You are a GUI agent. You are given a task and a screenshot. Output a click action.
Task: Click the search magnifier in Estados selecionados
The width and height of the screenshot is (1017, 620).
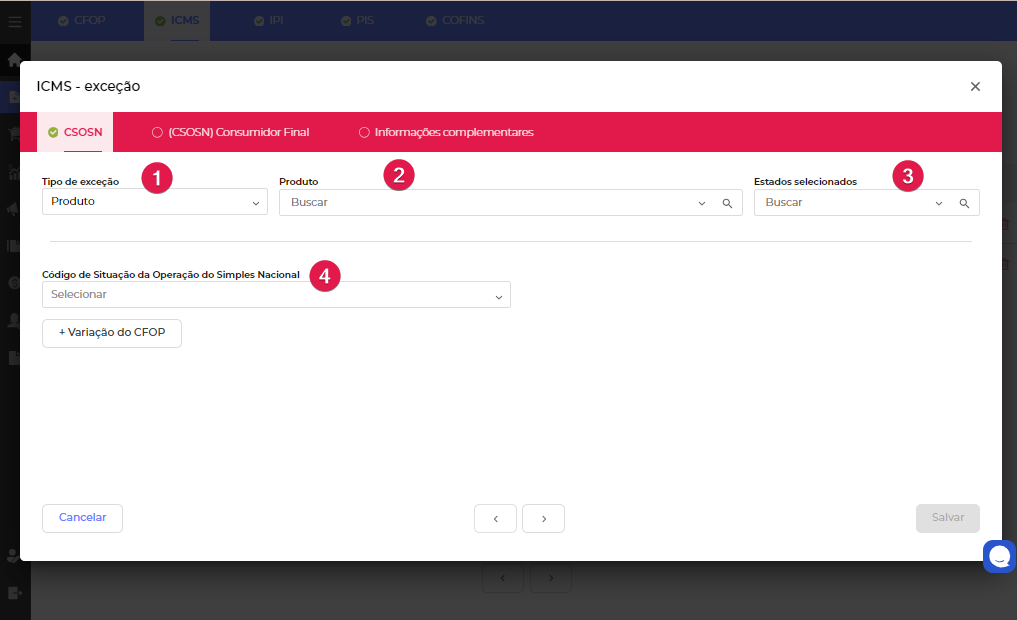964,203
